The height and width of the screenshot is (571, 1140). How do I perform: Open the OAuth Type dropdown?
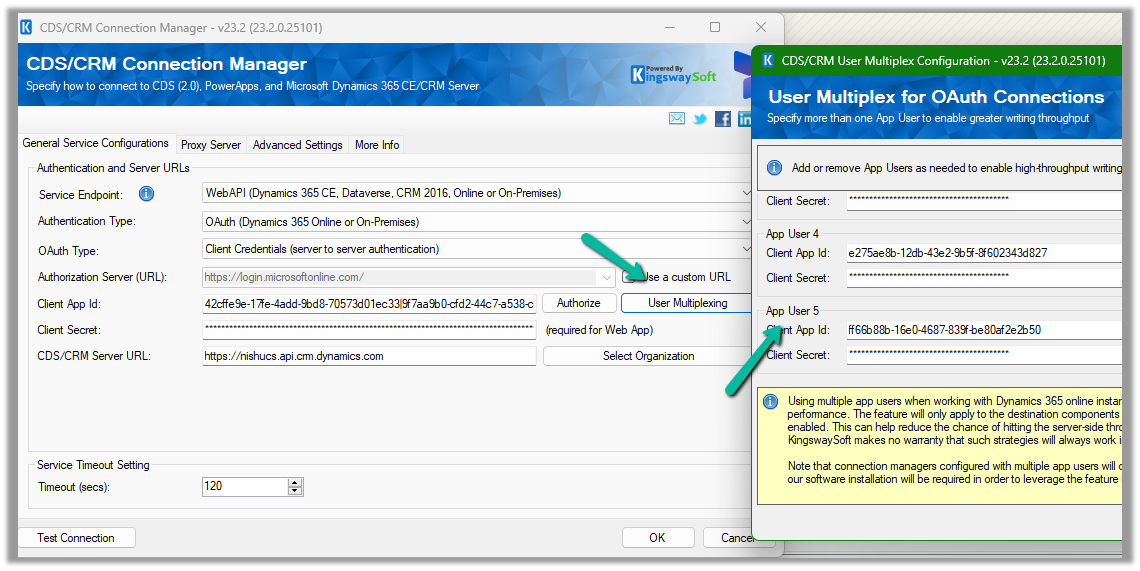tap(745, 249)
